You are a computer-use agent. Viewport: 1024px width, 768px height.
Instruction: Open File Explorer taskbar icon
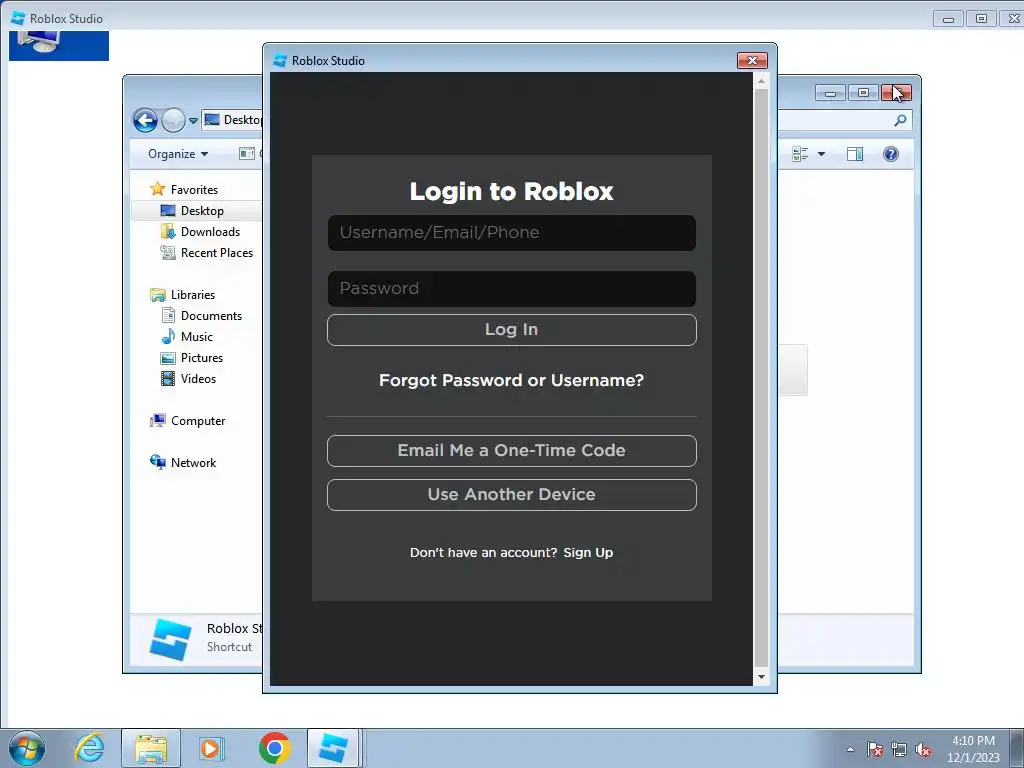point(151,748)
